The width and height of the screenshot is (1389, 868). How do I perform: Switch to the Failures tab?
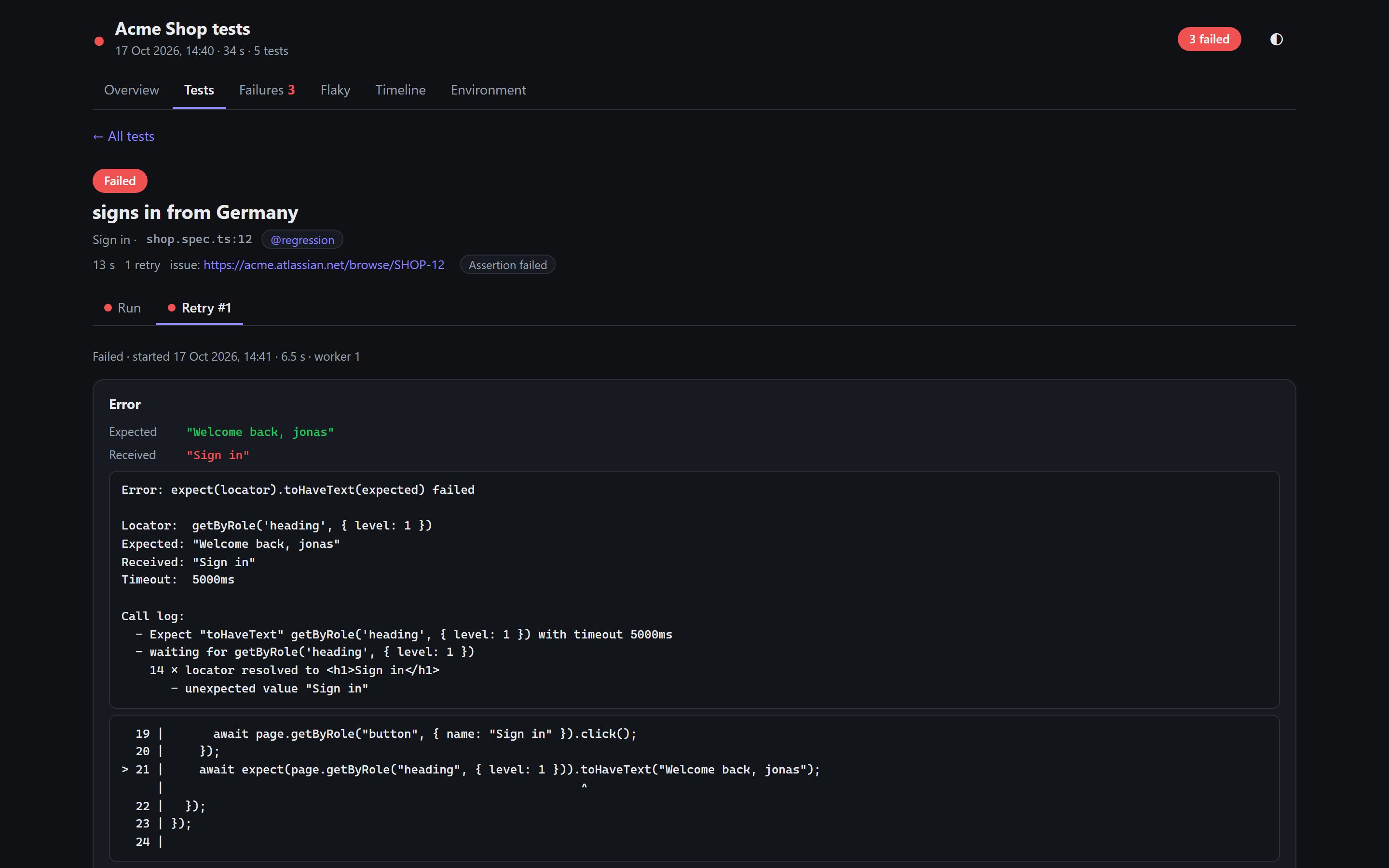click(x=267, y=90)
